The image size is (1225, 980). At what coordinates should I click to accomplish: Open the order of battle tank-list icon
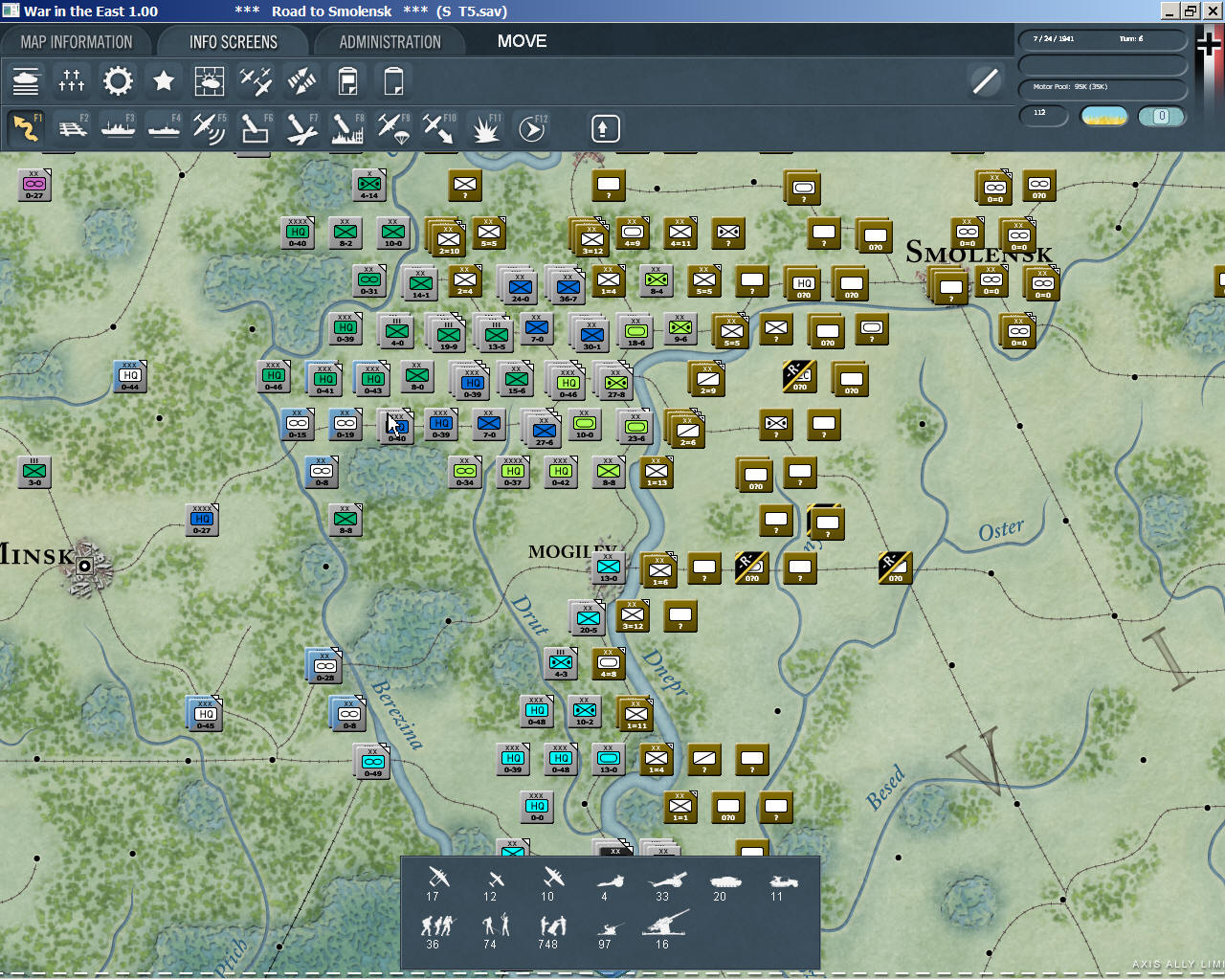click(26, 81)
